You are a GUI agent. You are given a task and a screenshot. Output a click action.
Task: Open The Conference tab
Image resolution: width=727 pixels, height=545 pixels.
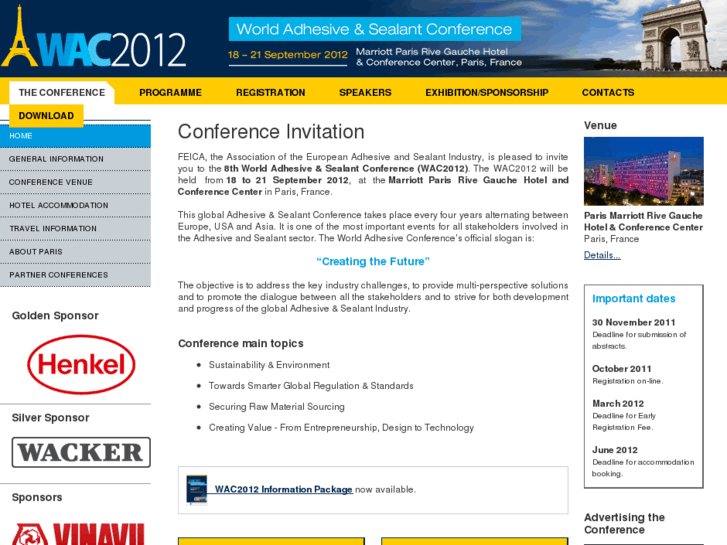pos(62,93)
